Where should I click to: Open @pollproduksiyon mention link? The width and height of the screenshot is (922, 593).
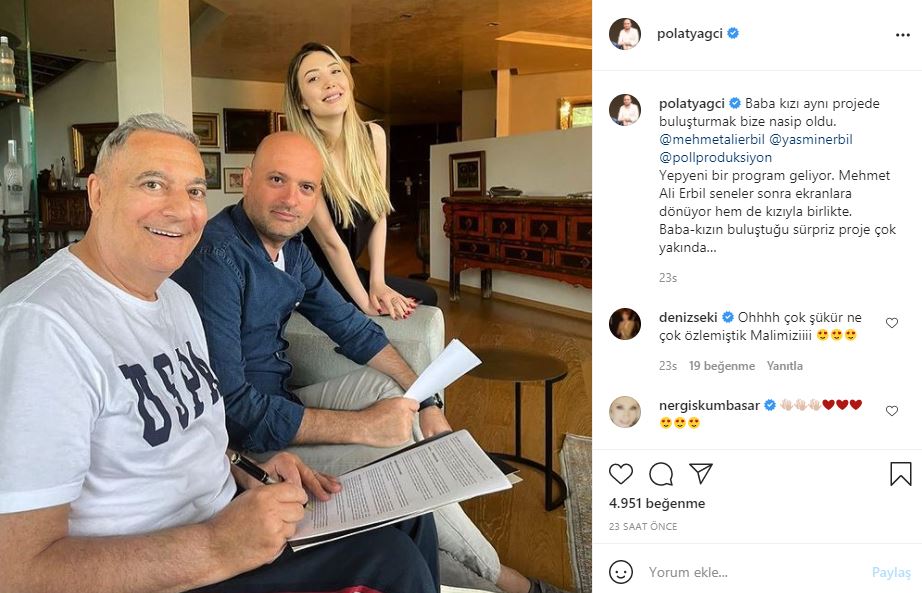point(715,158)
